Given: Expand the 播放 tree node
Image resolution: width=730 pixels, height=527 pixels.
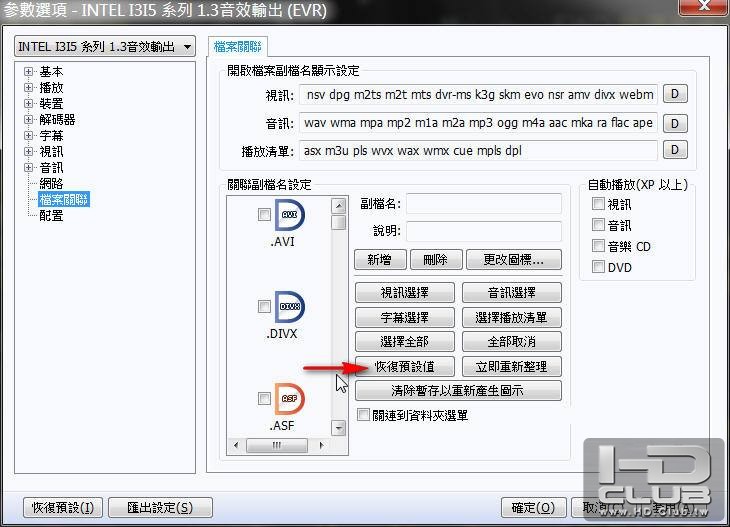Looking at the screenshot, I should click(x=28, y=88).
